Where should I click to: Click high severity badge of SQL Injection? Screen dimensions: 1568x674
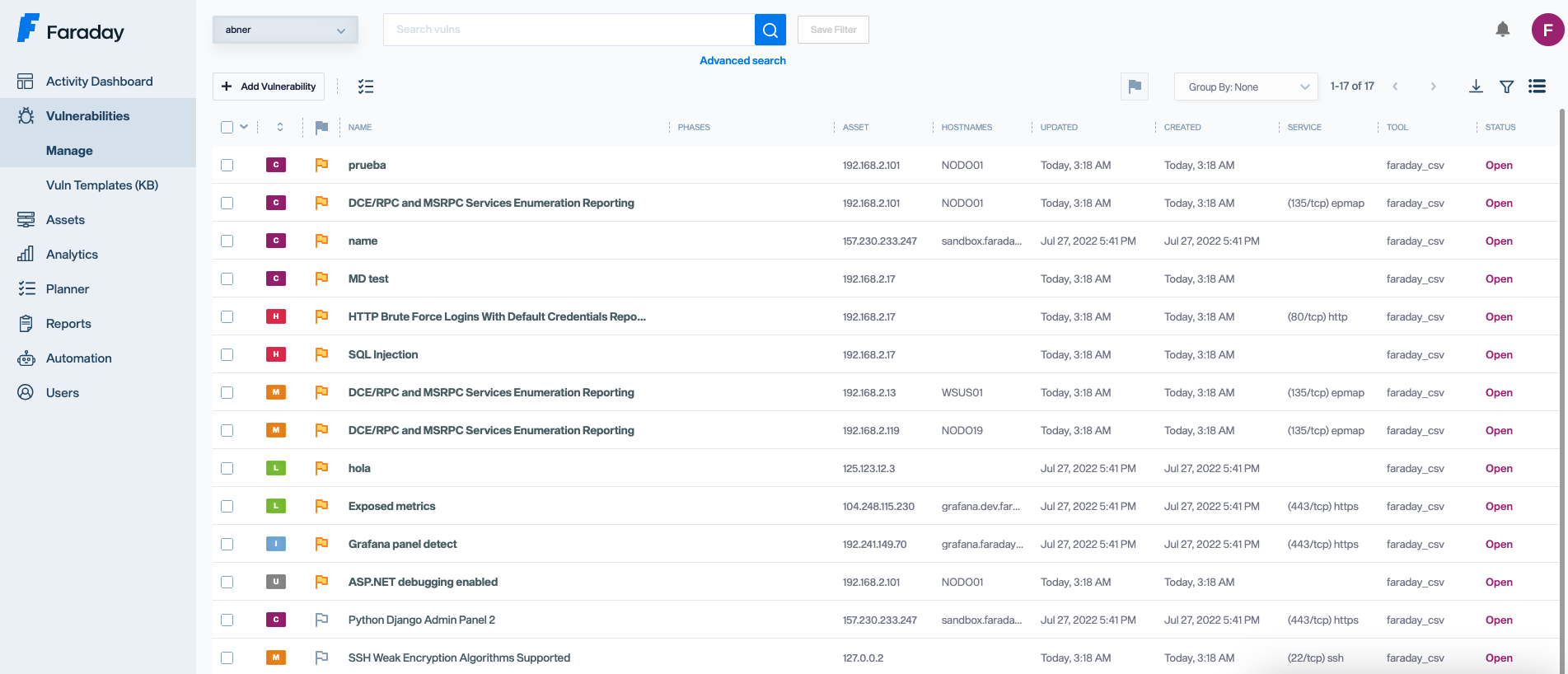(276, 354)
